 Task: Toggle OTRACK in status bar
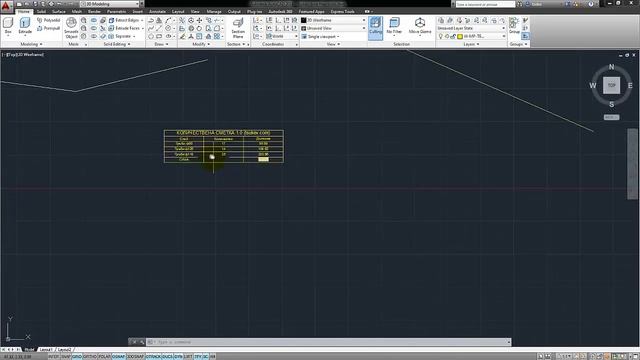pyautogui.click(x=153, y=356)
